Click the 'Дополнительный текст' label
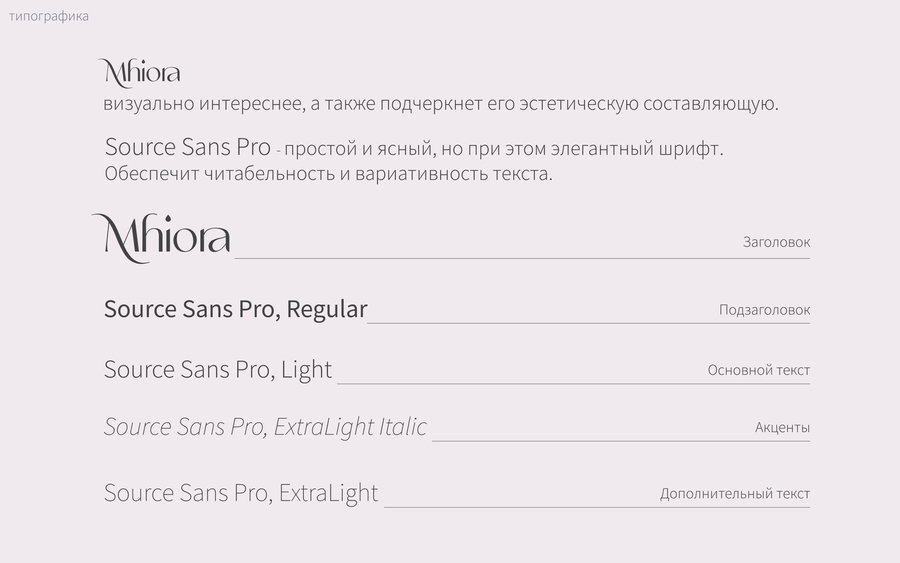900x563 pixels. (x=735, y=494)
